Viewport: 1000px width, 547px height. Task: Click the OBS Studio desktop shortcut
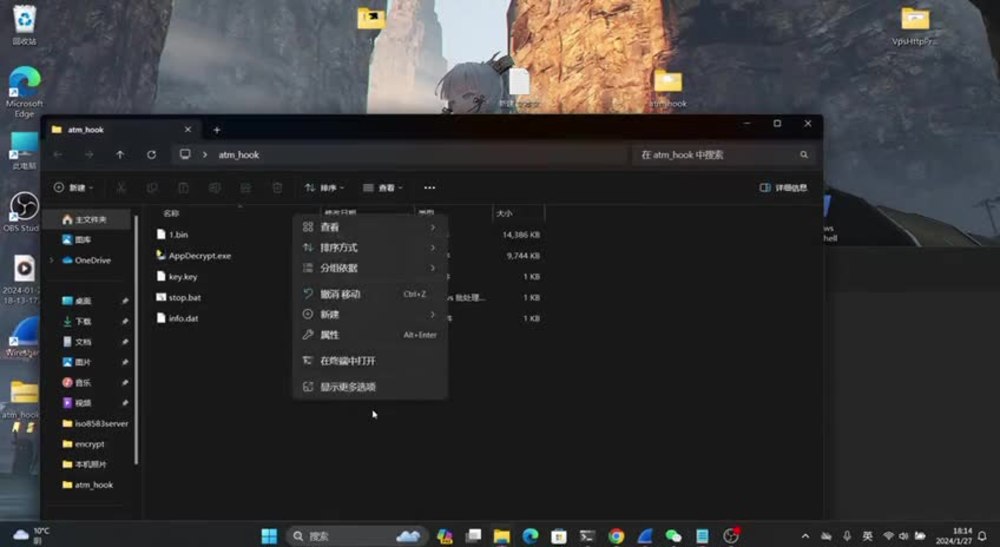[24, 212]
